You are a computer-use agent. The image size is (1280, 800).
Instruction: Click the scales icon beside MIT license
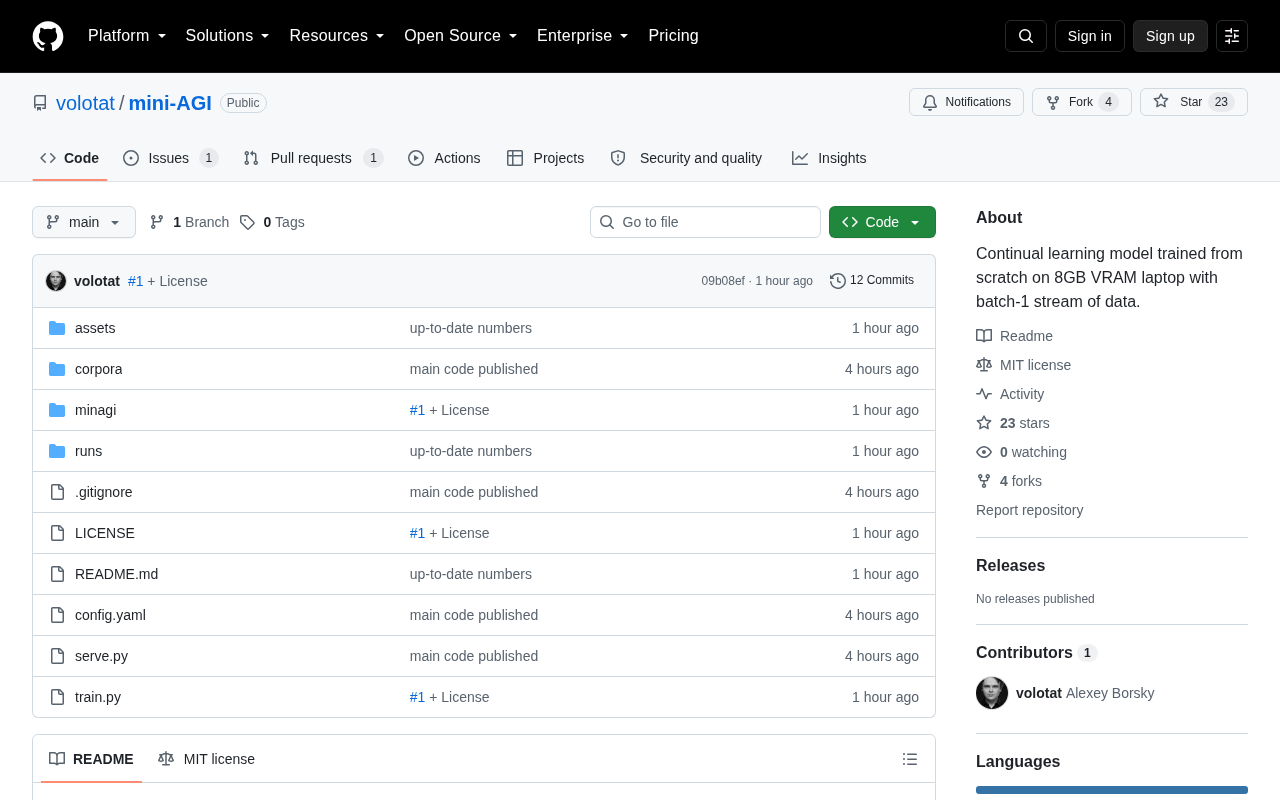pyautogui.click(x=984, y=365)
